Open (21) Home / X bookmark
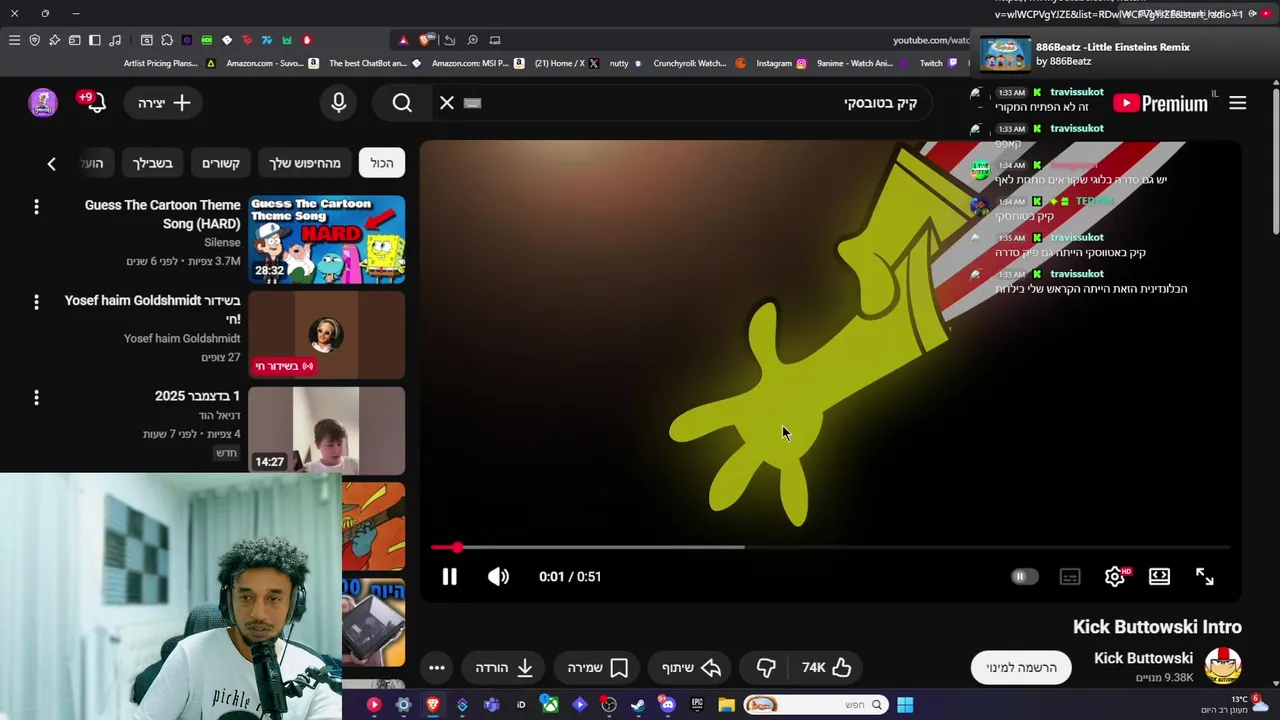Screen dimensions: 1280x720 (567, 63)
